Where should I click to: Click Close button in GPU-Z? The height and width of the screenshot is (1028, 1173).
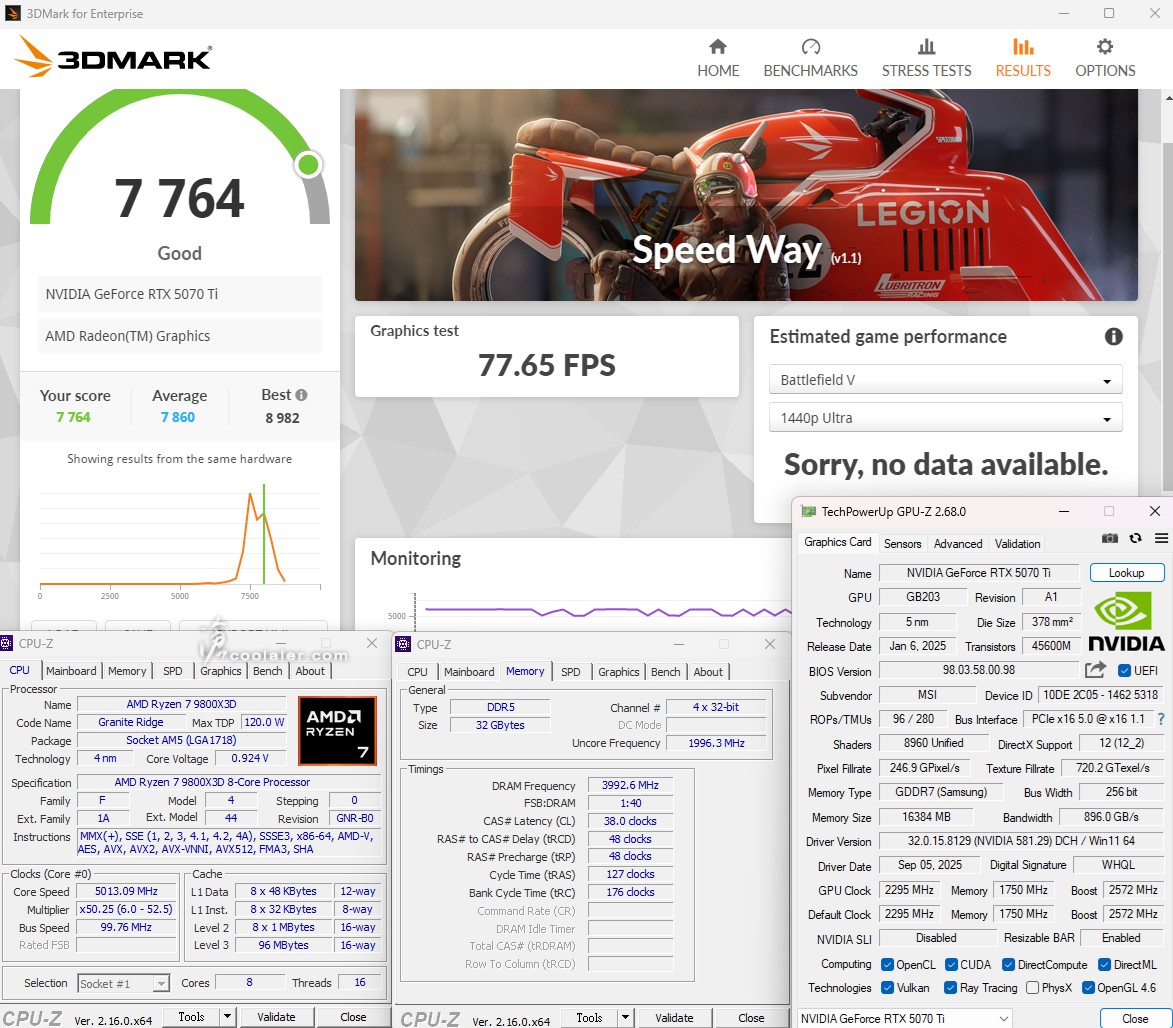tap(1135, 1018)
